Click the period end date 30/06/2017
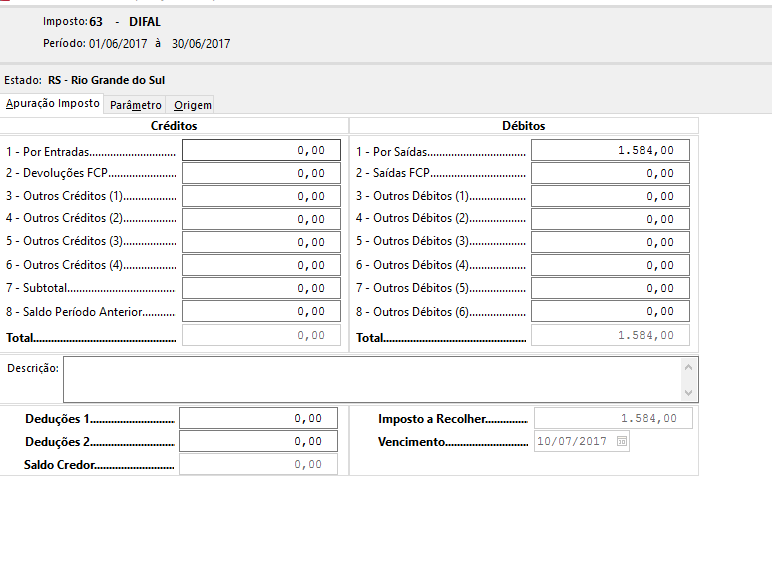 coord(201,44)
